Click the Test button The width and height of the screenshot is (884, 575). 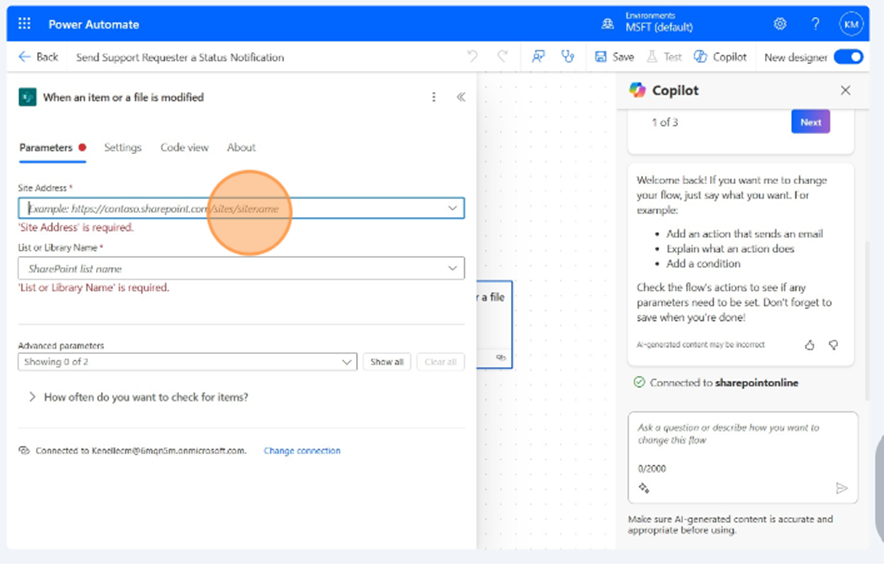tap(664, 57)
